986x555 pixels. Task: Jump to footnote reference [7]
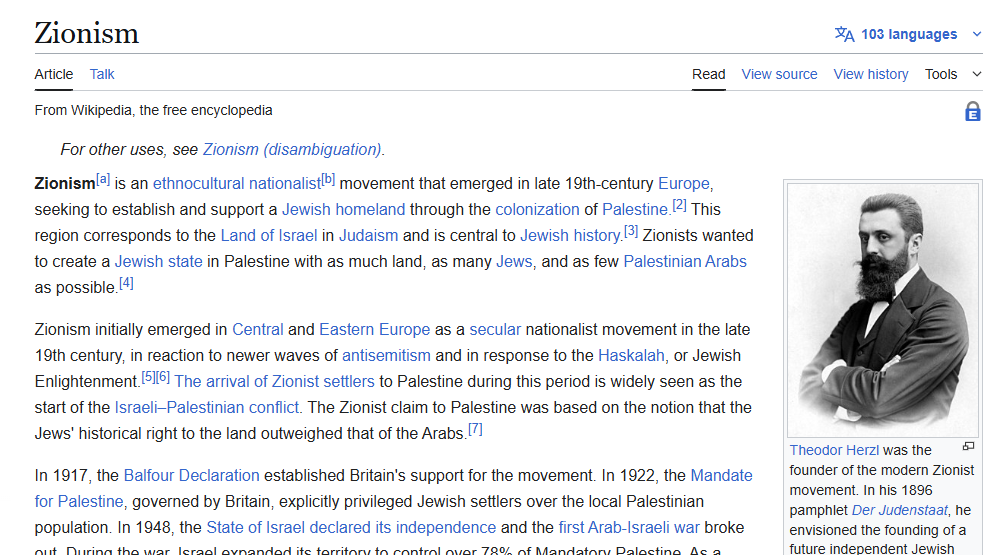475,430
